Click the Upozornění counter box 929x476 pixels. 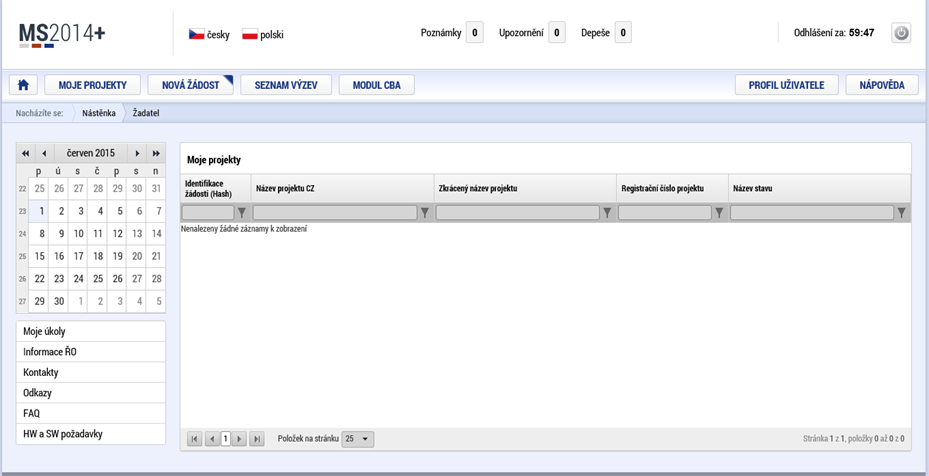(556, 33)
